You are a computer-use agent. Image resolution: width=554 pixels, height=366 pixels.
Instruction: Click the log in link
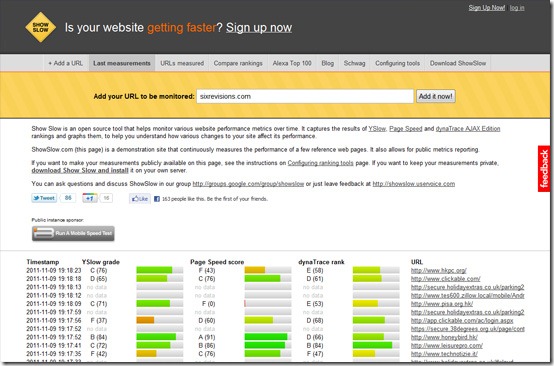(x=517, y=8)
